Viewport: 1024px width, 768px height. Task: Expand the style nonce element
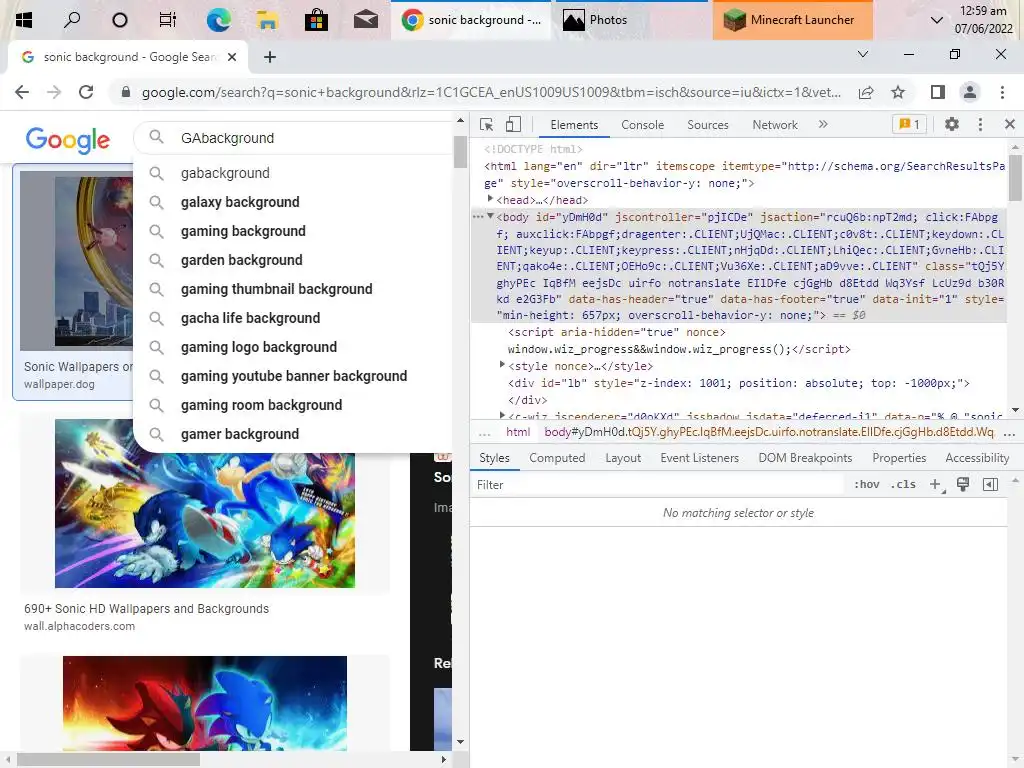point(502,365)
